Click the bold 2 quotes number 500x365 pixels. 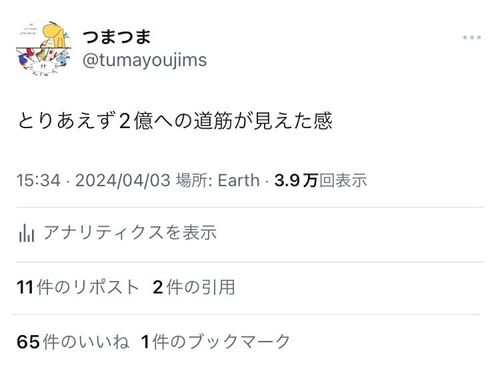click(x=158, y=287)
